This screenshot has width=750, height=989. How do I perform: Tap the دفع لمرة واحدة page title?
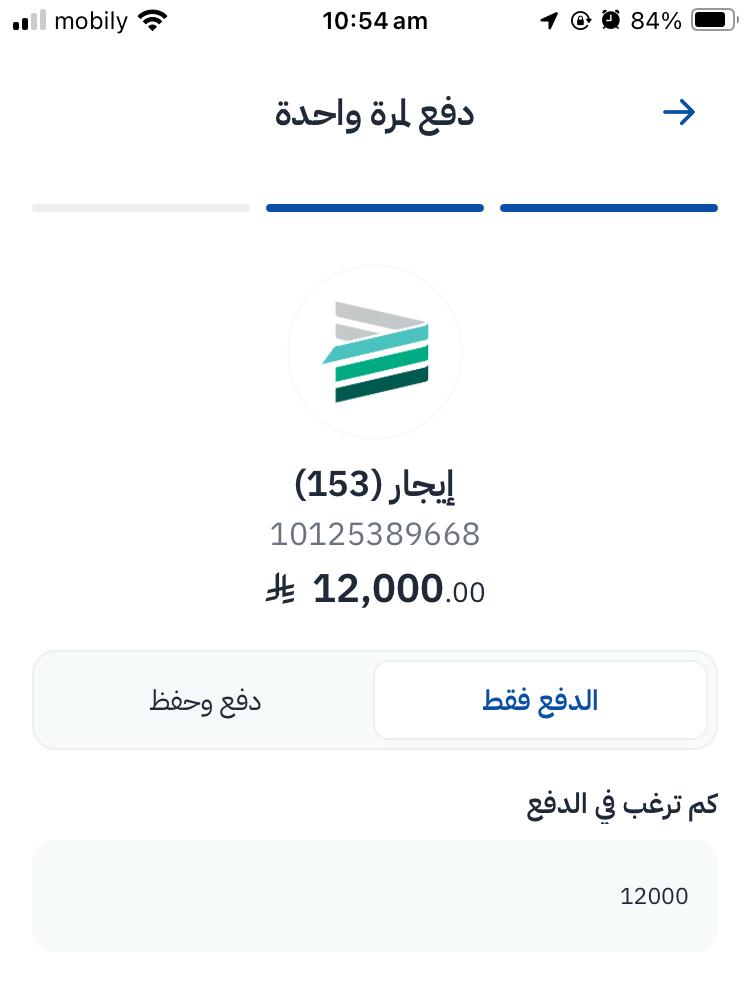pyautogui.click(x=374, y=113)
